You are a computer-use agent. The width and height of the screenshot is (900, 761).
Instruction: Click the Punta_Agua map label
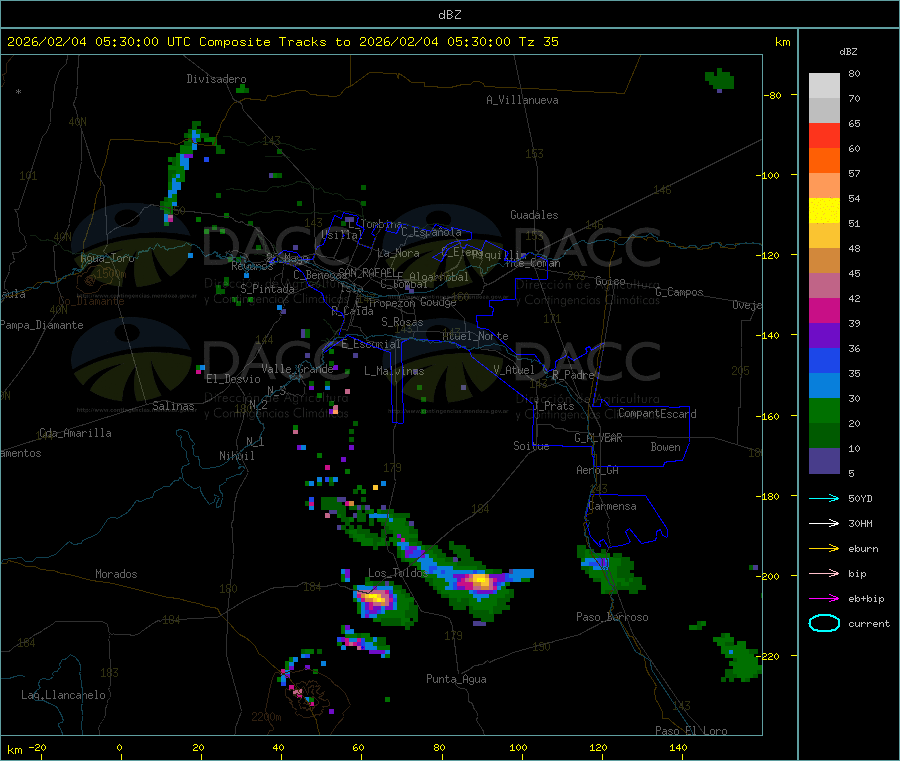[x=456, y=679]
